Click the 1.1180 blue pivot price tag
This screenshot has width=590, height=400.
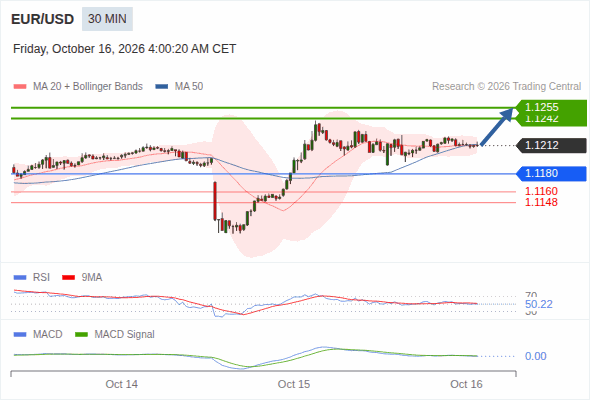[551, 173]
